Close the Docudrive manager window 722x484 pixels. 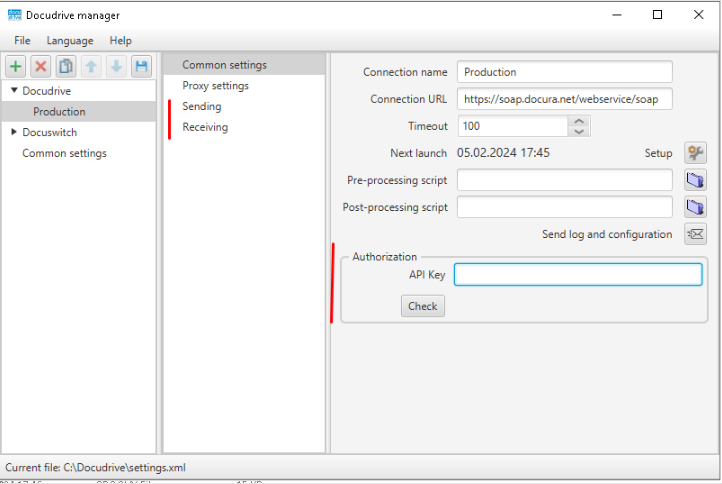699,15
